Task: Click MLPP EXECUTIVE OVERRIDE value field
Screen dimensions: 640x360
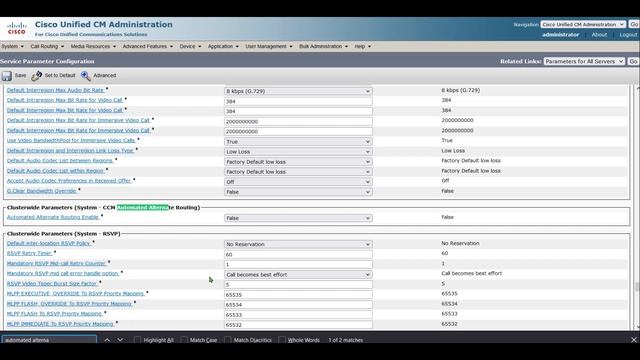Action: point(298,295)
